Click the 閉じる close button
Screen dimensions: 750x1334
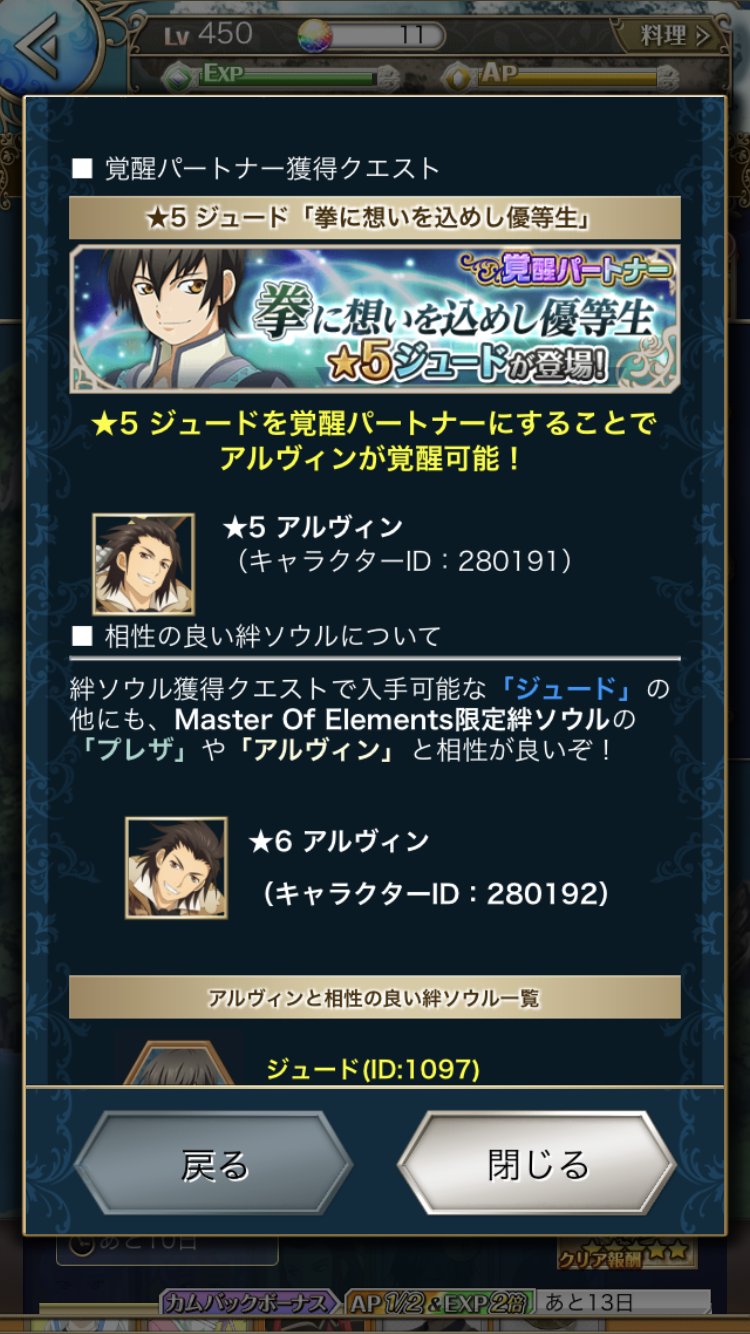tap(537, 1164)
